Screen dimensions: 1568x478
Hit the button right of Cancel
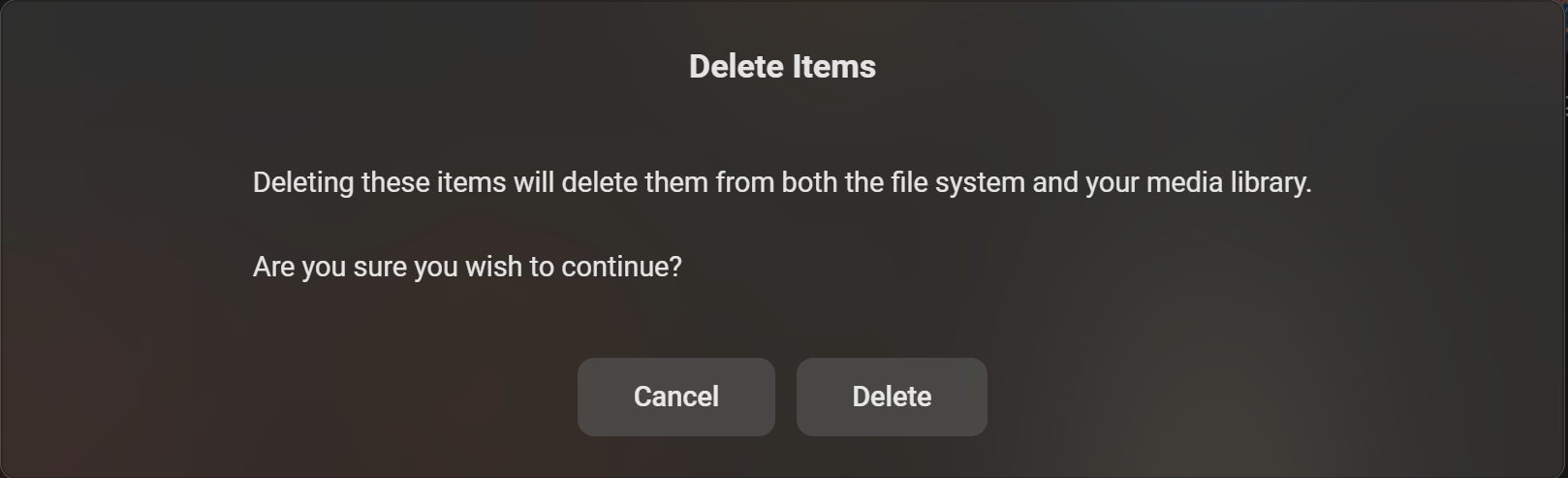[892, 397]
